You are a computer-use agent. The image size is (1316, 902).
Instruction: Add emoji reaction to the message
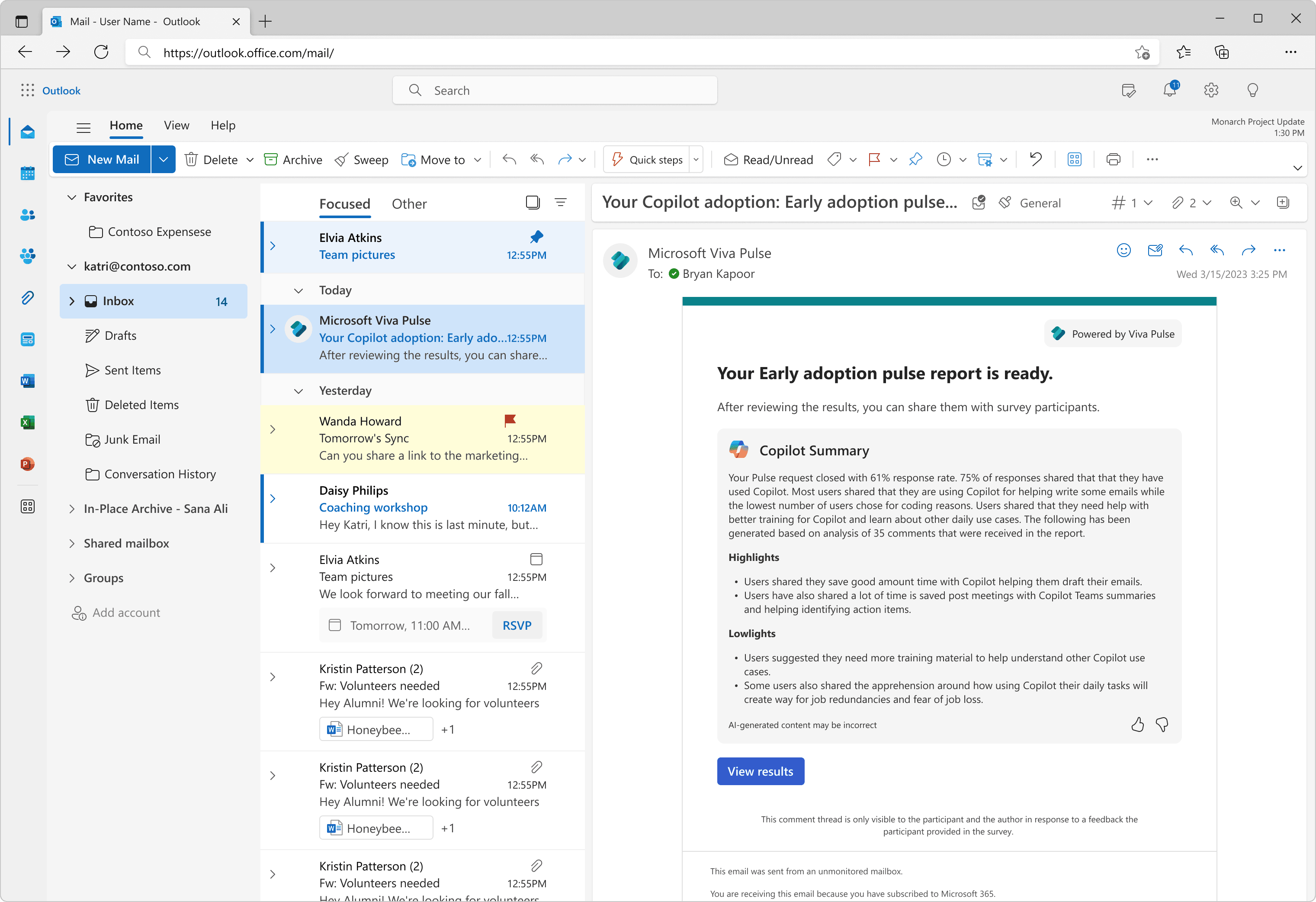tap(1123, 251)
